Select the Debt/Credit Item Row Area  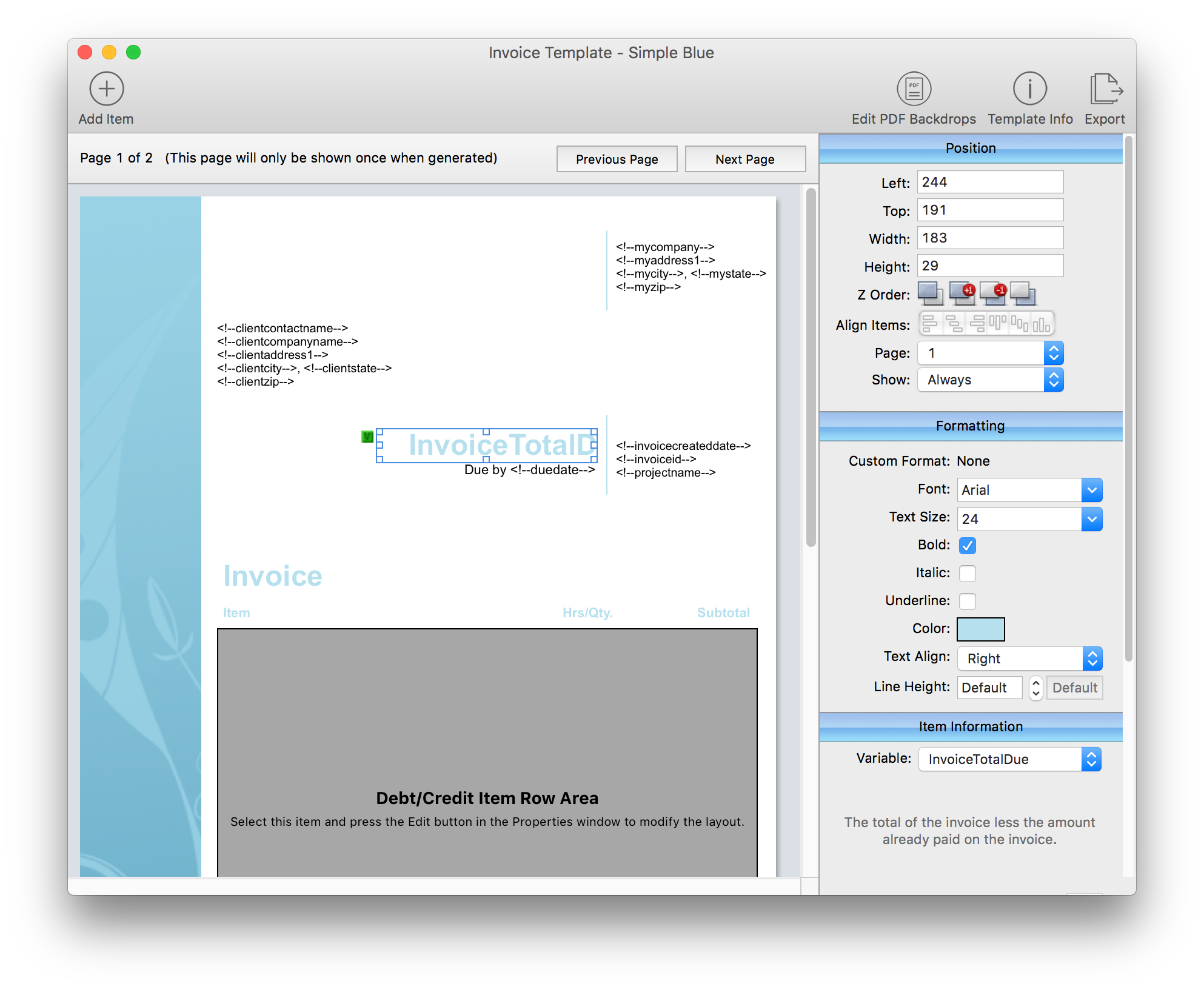click(487, 752)
